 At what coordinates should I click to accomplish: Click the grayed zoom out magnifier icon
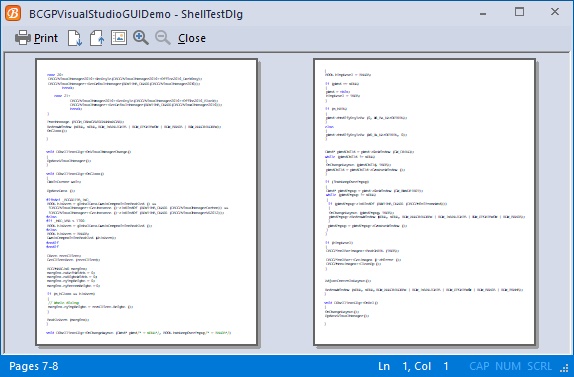point(163,38)
